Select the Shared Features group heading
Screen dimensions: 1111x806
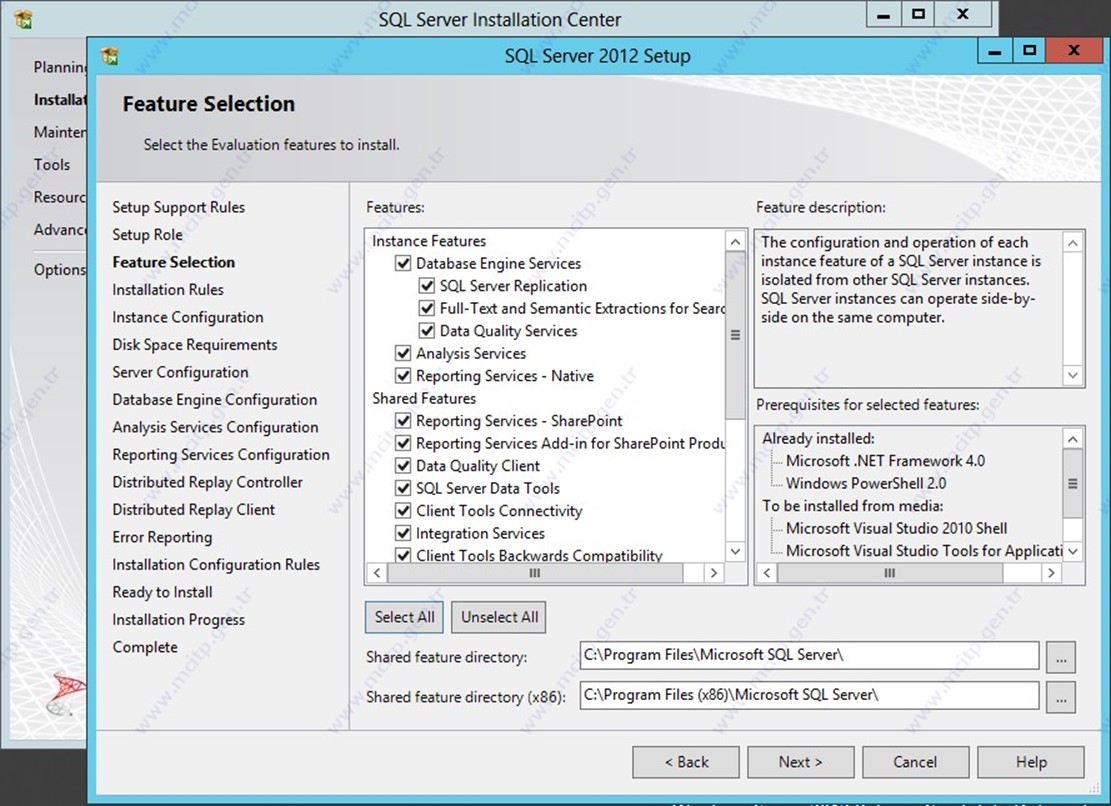coord(424,398)
